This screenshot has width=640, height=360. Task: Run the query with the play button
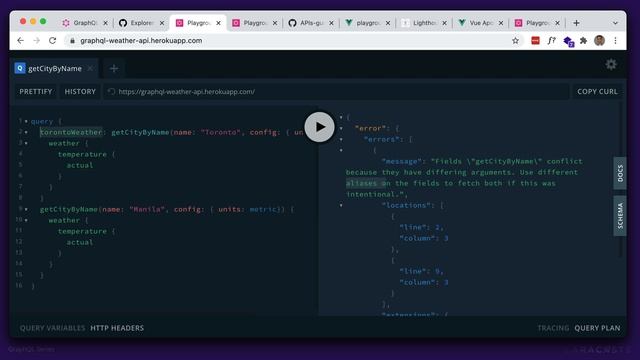point(319,127)
